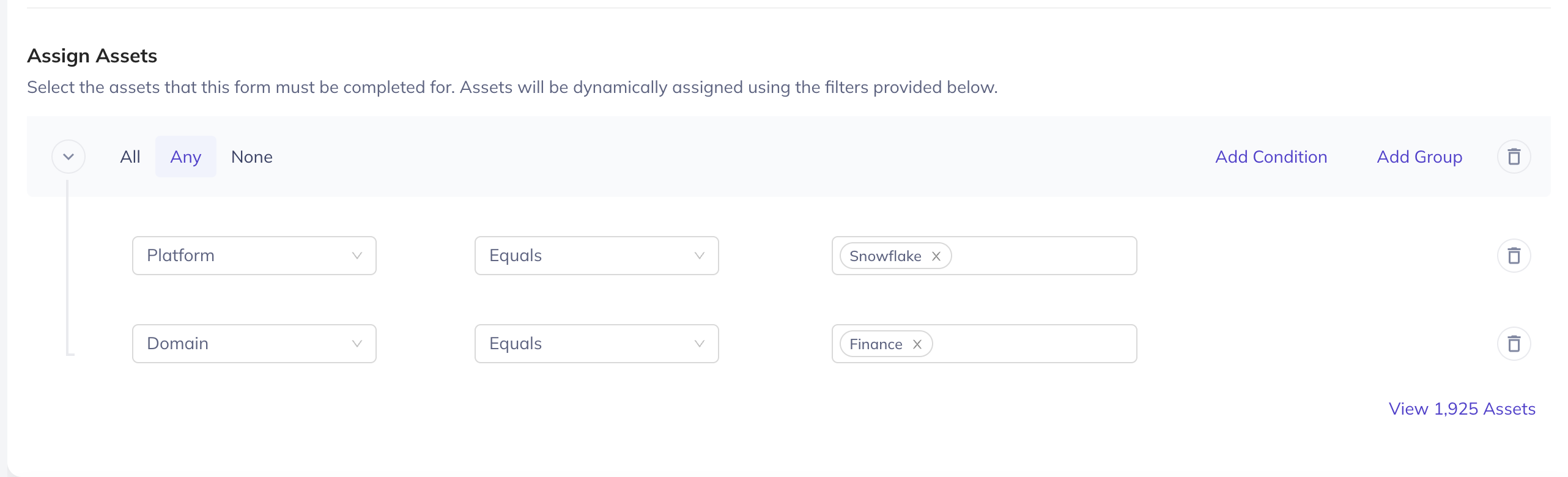
Task: Click Add Group link
Action: click(1419, 157)
